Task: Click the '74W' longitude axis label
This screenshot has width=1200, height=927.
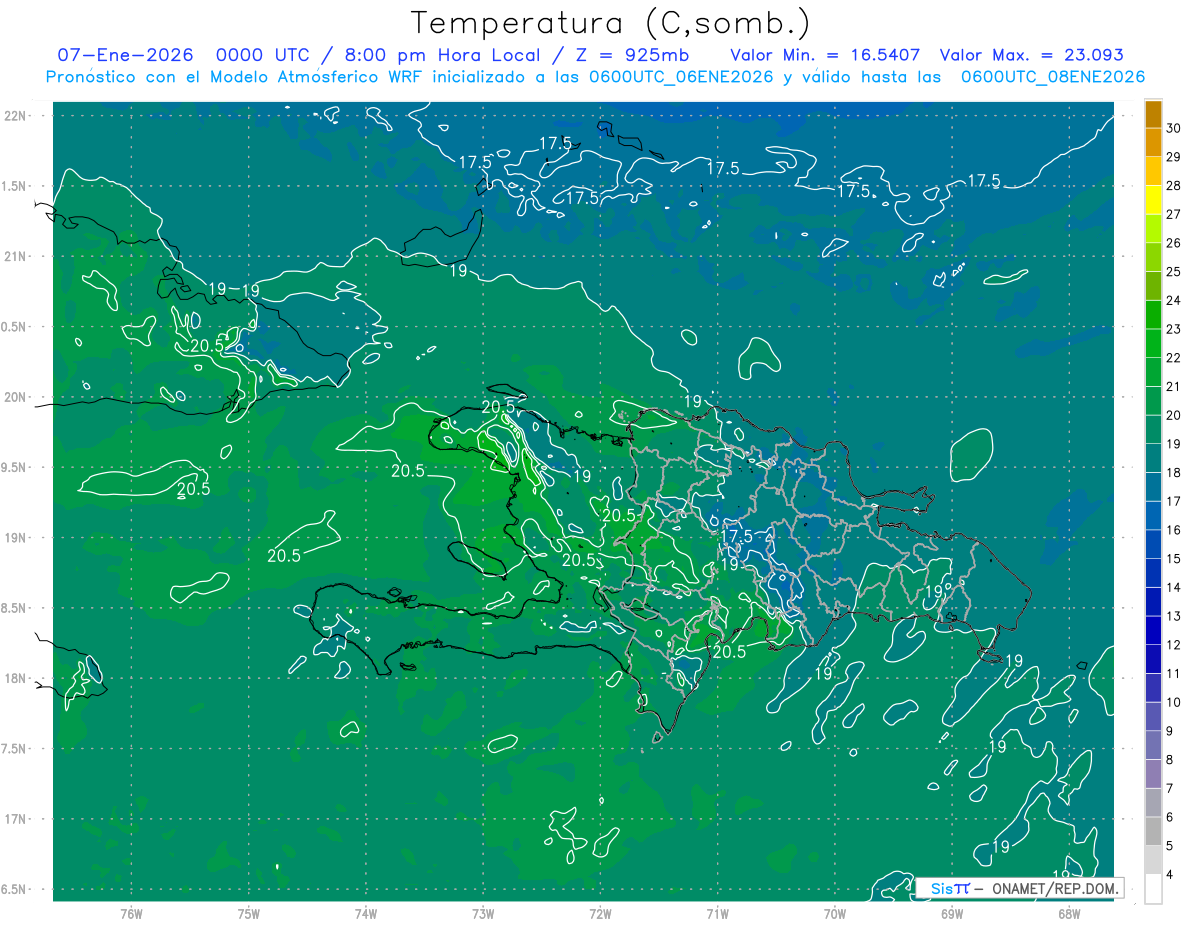Action: pos(366,913)
